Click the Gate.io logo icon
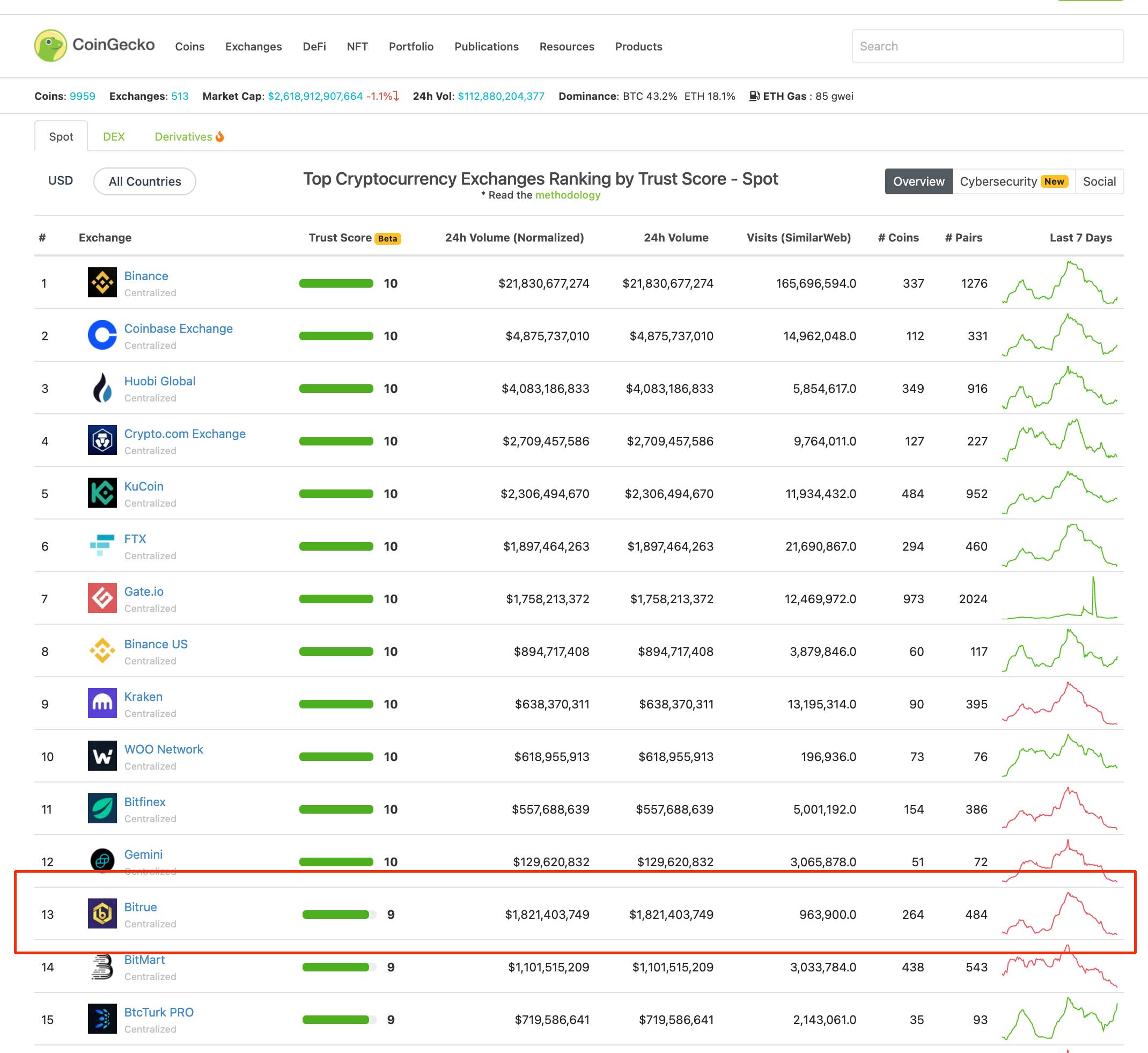 tap(102, 598)
